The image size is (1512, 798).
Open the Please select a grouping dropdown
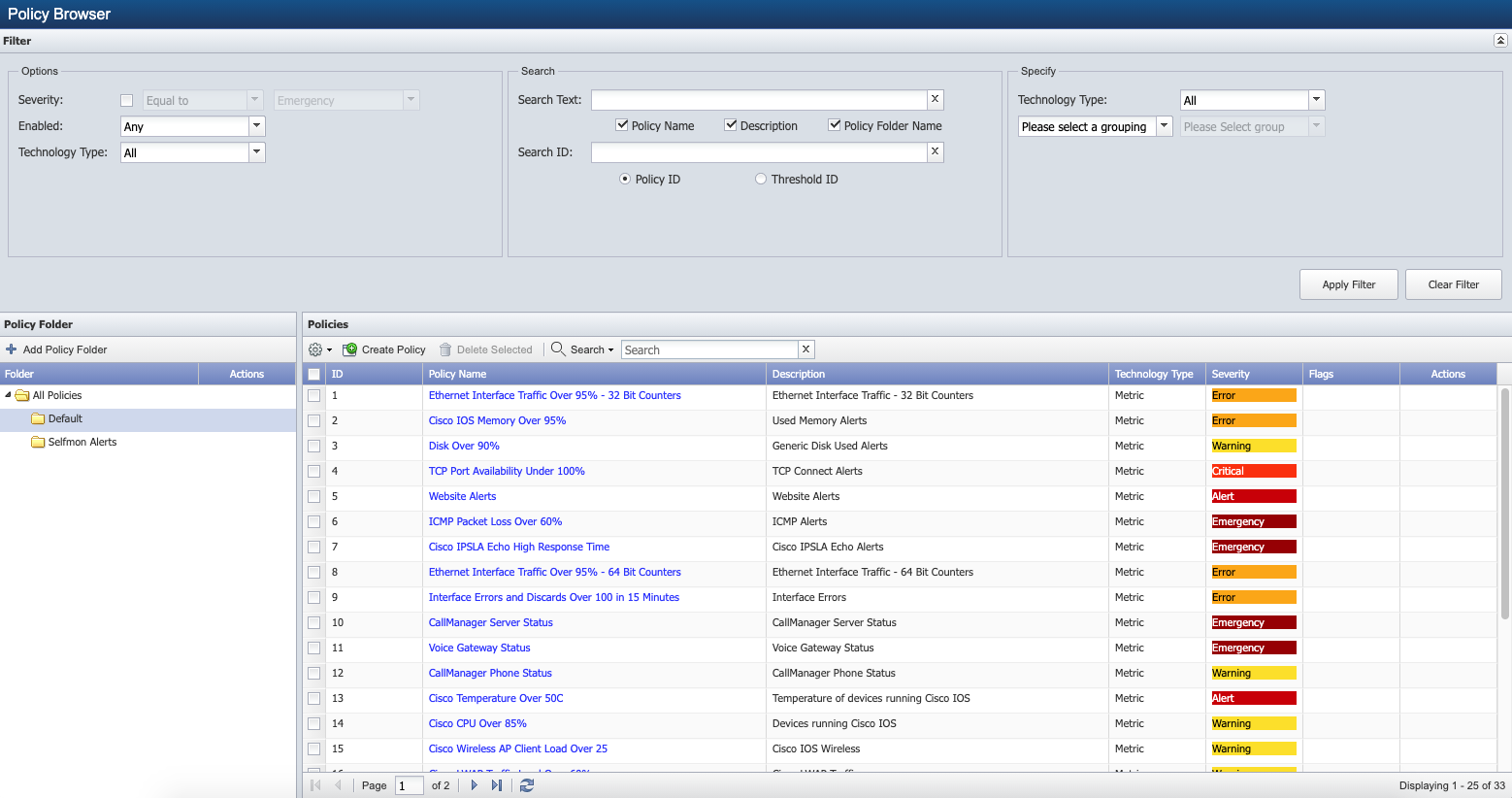click(x=1165, y=126)
